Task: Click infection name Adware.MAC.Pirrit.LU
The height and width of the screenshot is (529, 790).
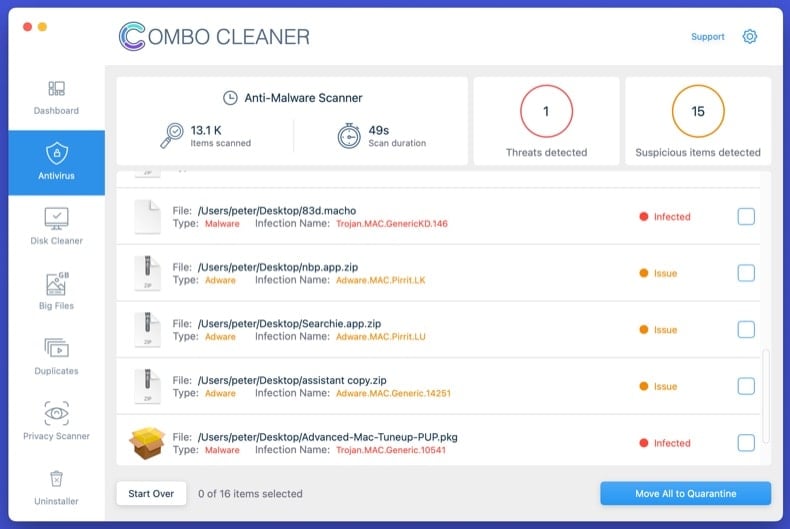Action: tap(381, 337)
